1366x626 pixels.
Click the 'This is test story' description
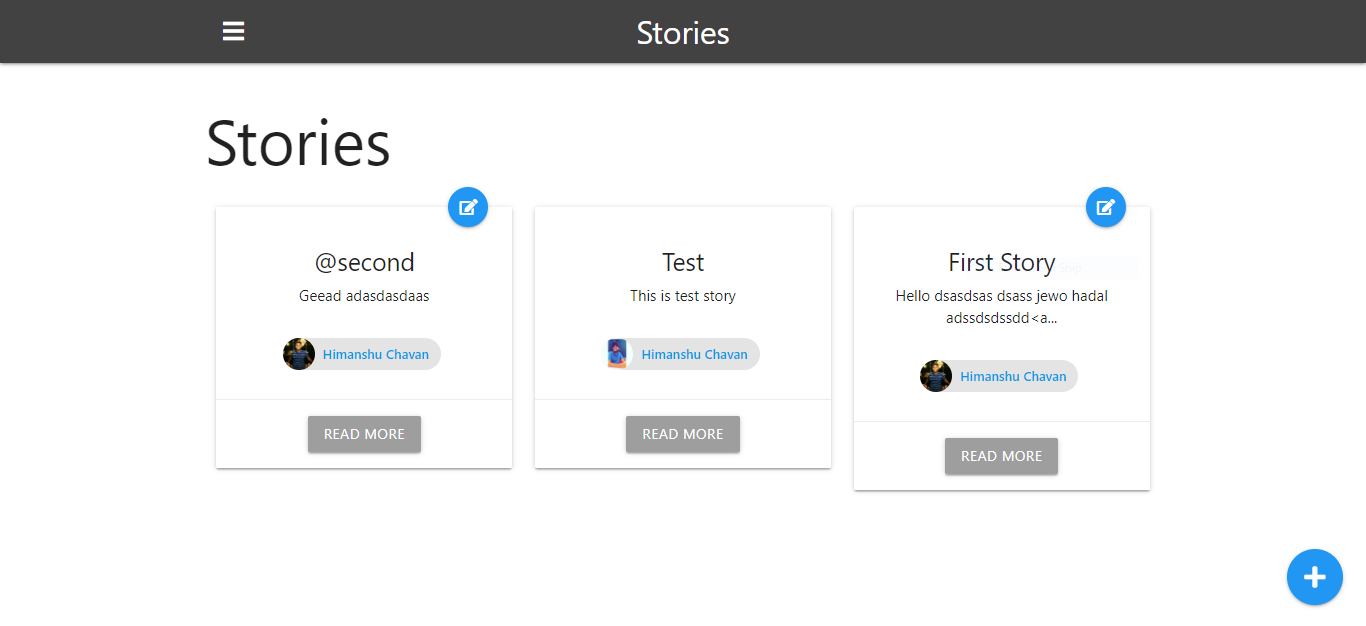683,296
